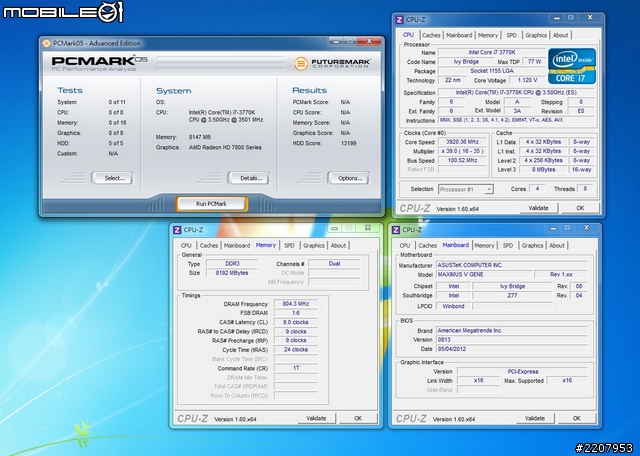Click the Futuremark logo icon
This screenshot has height=456, width=640.
click(301, 63)
